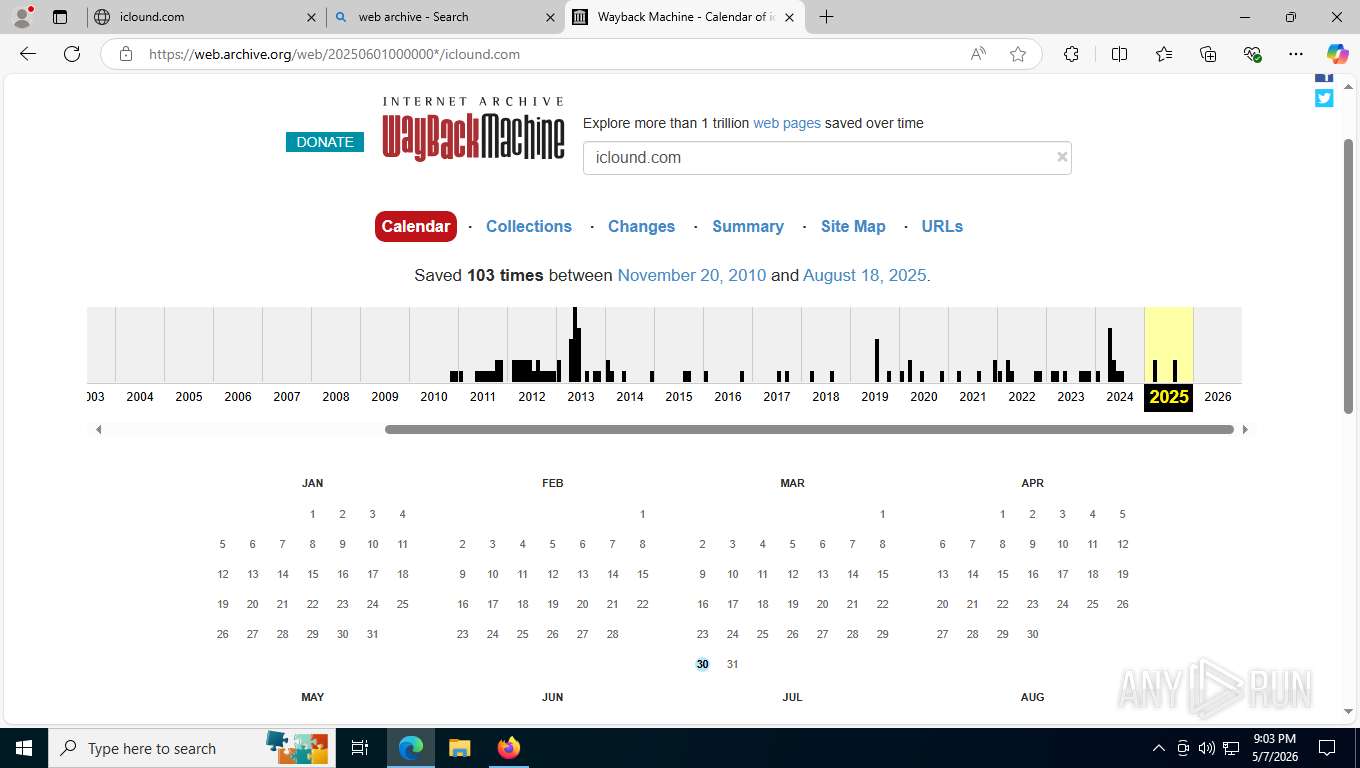Clear the Wayback search field with X
The image size is (1360, 768).
(1062, 157)
